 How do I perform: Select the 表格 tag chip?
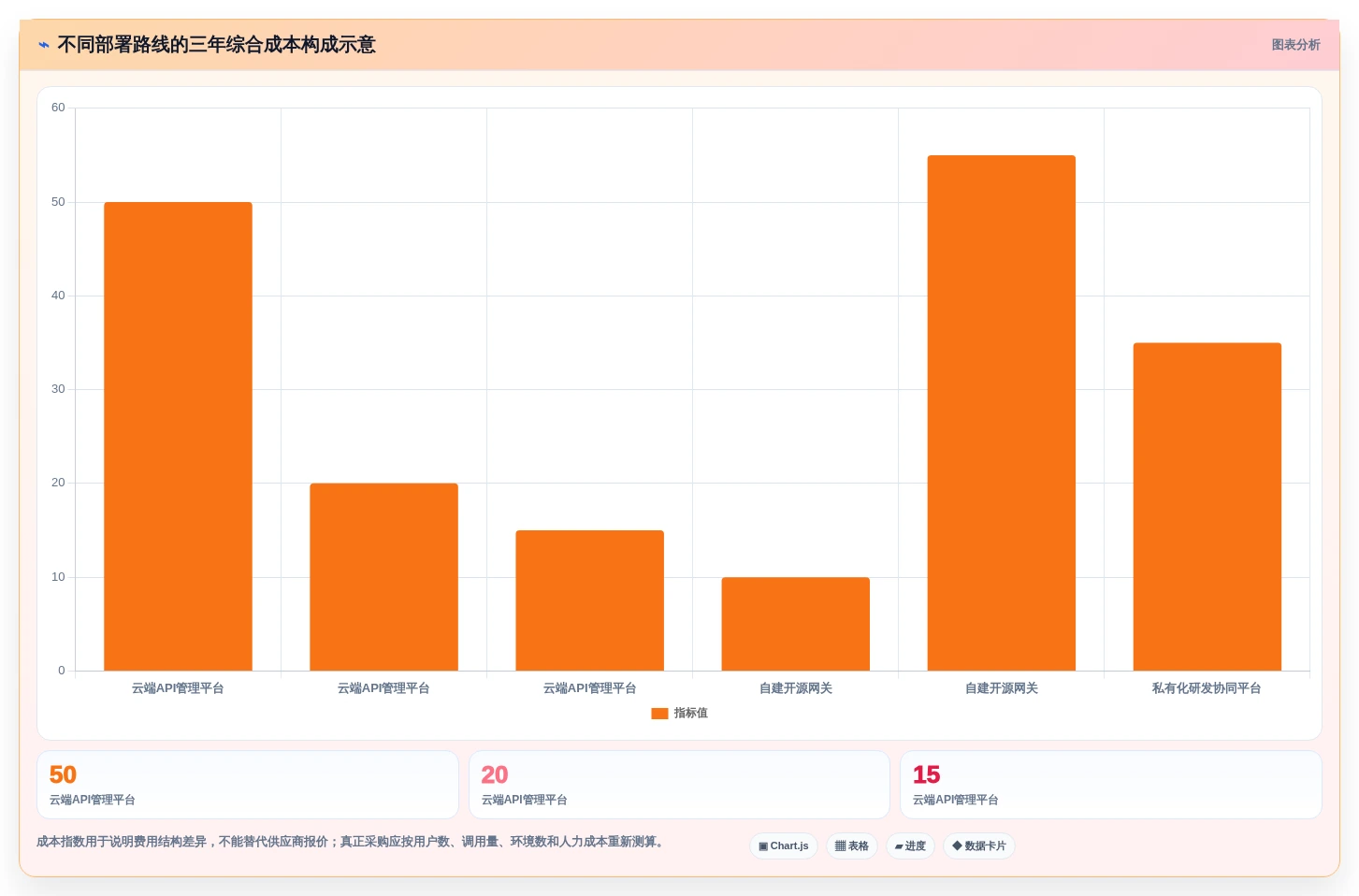pyautogui.click(x=852, y=845)
